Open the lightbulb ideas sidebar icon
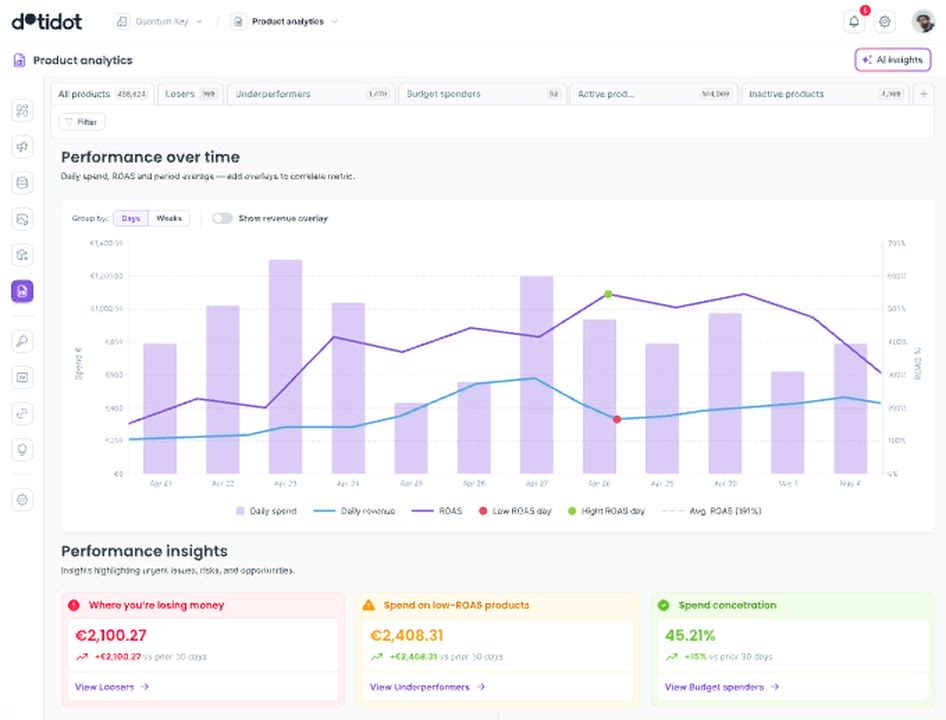The image size is (946, 720). coord(22,450)
